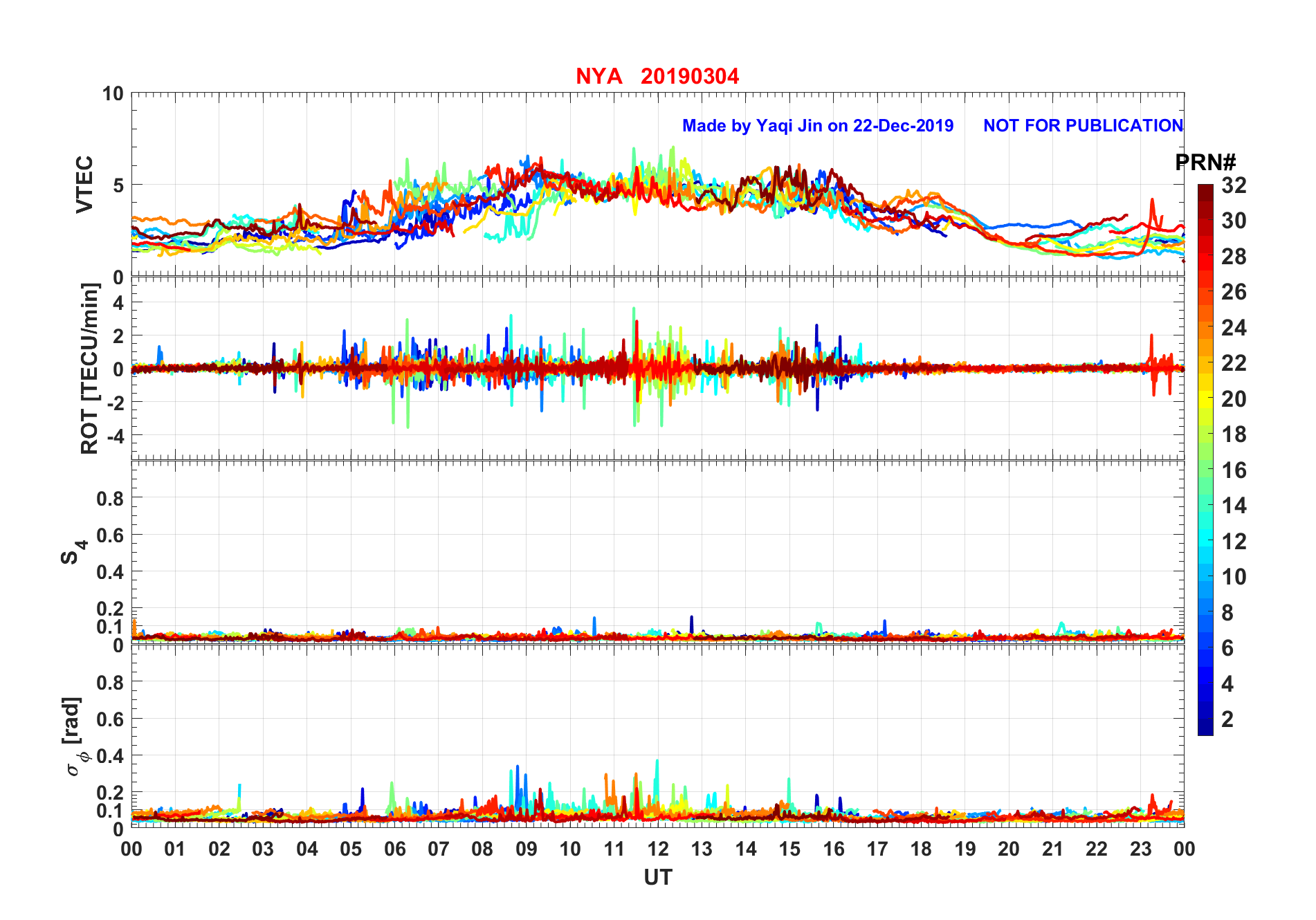Click the 'VTEC' y-axis label
Viewport: 1316px width, 920px height.
[84, 185]
